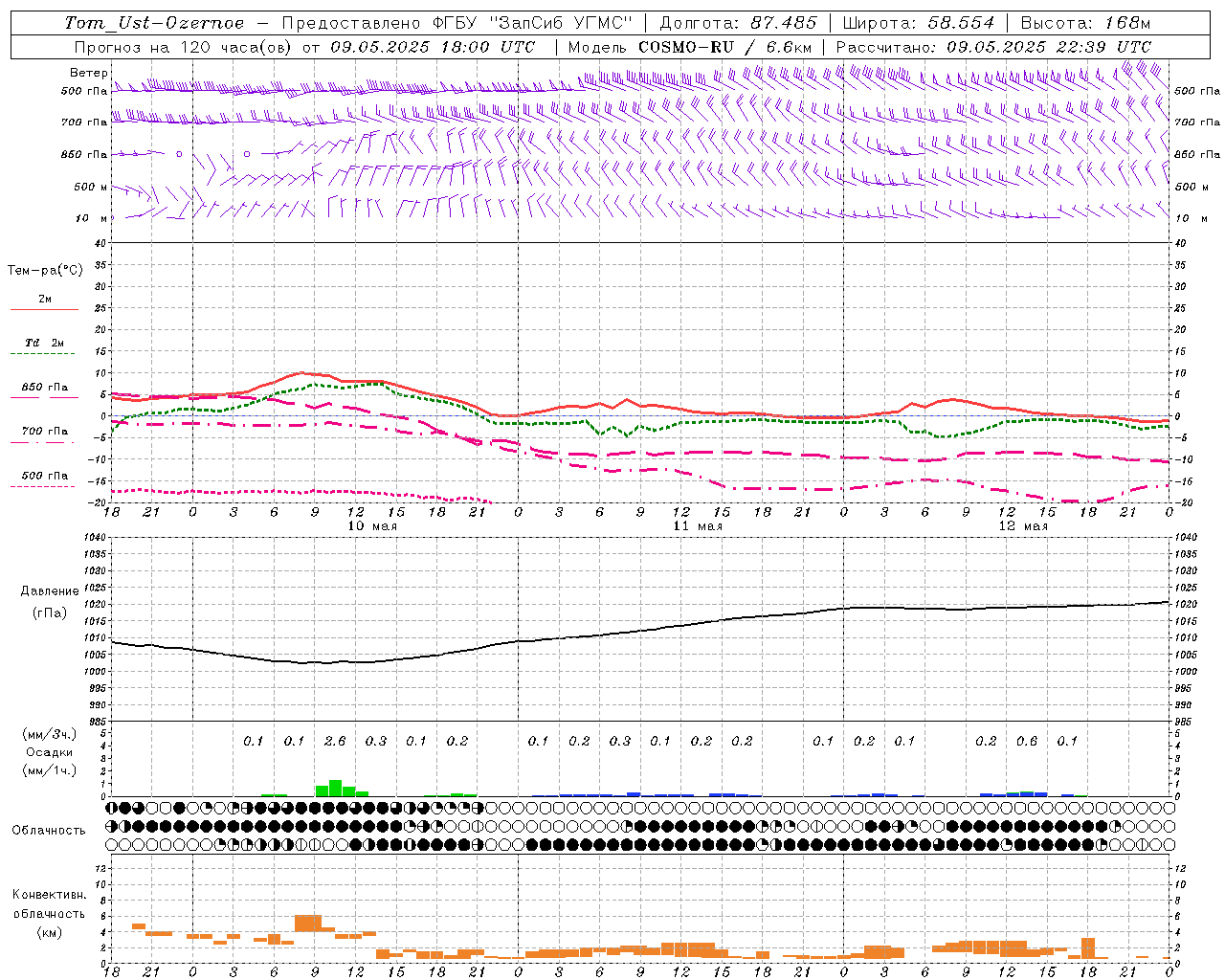
Task: Select the latitude value Широта: 58.554
Action: 918,23
